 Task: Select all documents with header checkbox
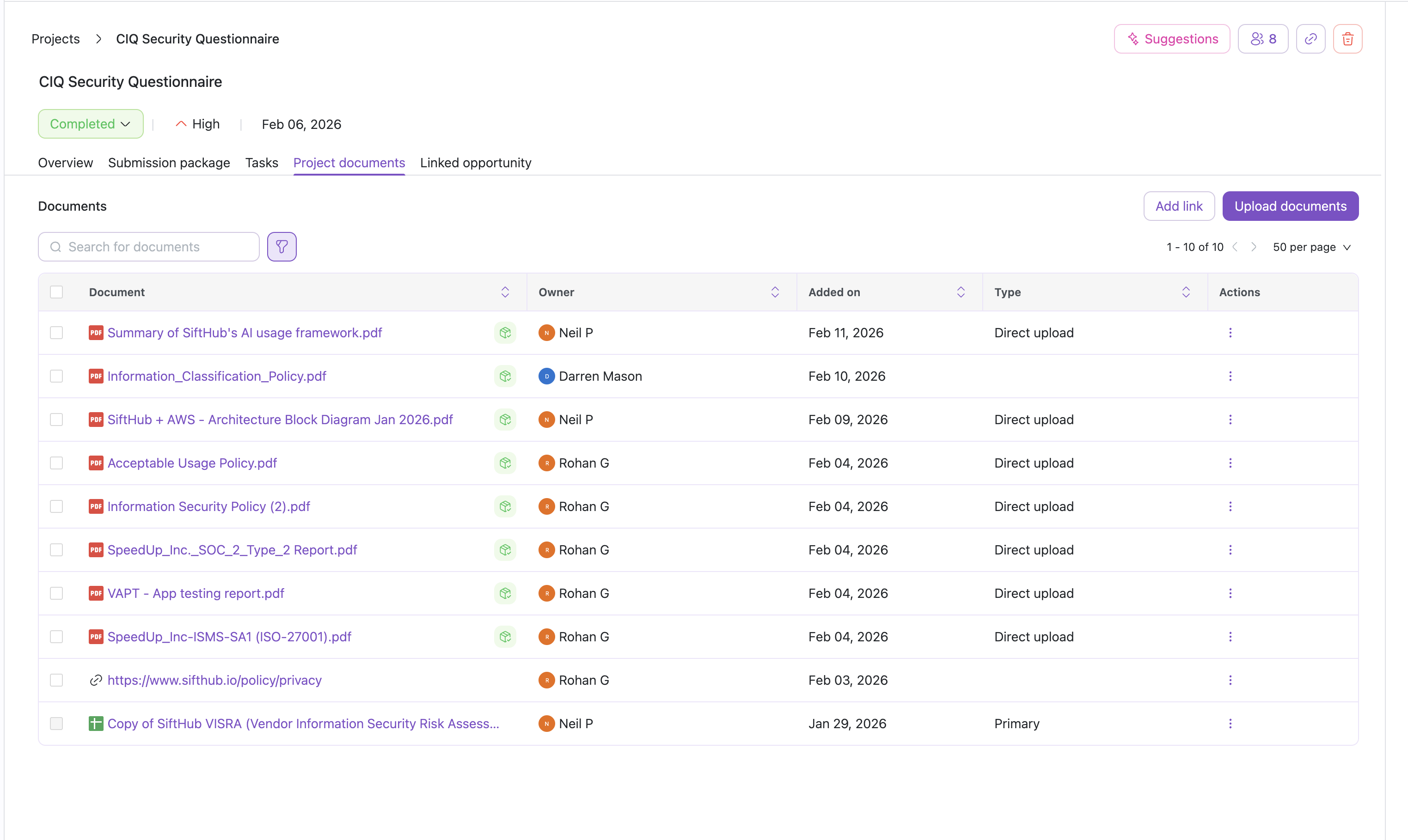(56, 292)
